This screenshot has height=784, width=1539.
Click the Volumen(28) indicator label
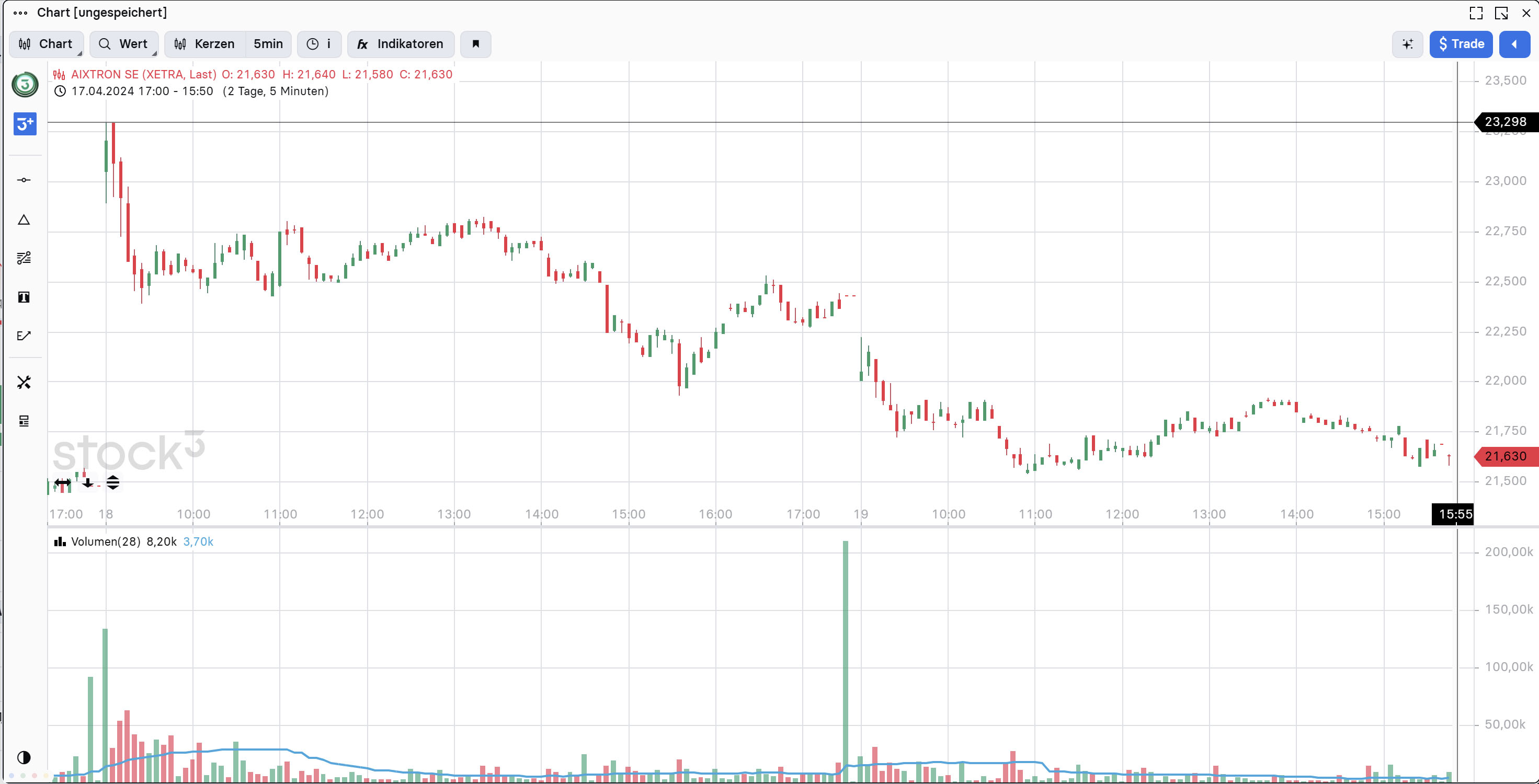click(105, 541)
